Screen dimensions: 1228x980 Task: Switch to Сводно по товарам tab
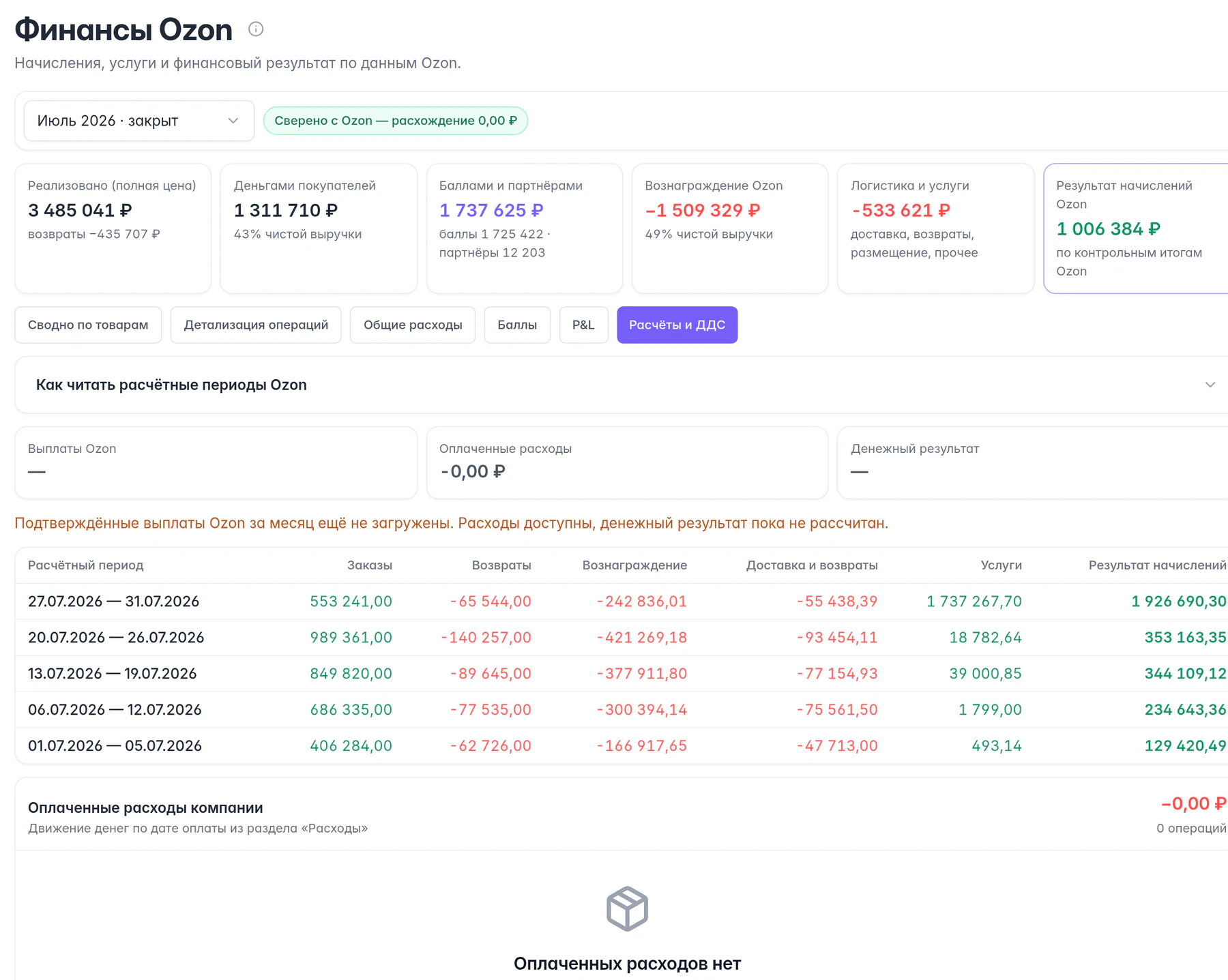(88, 325)
